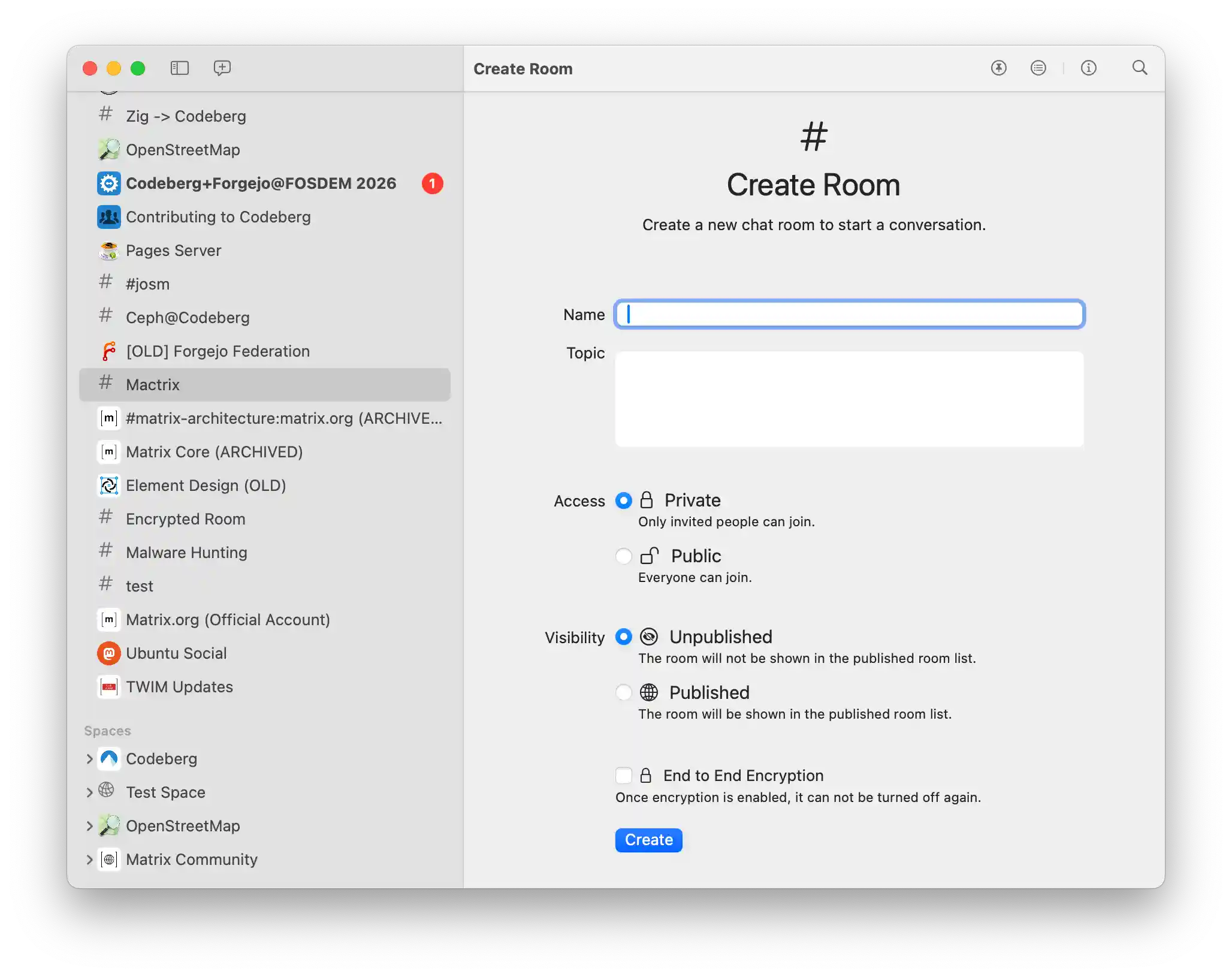The height and width of the screenshot is (977, 1232).
Task: Start a new chat with the compose icon
Action: point(221,68)
